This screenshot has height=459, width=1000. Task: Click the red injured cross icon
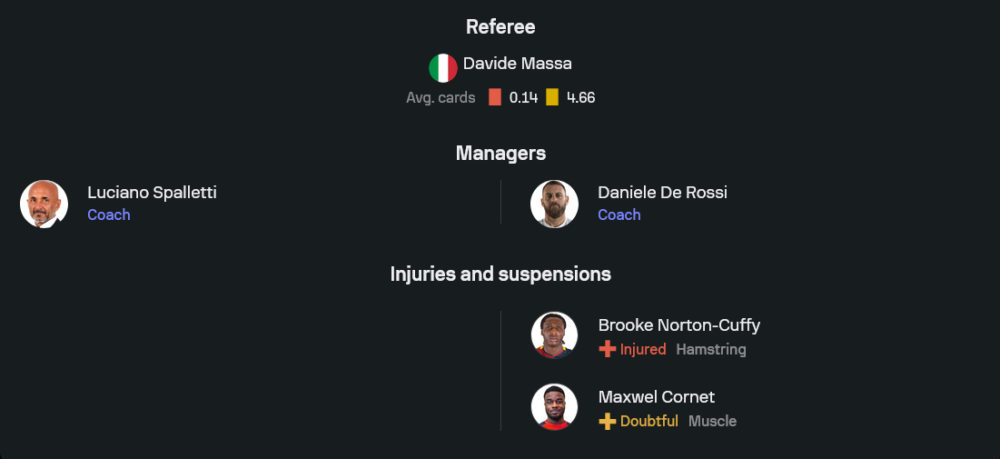pyautogui.click(x=607, y=349)
